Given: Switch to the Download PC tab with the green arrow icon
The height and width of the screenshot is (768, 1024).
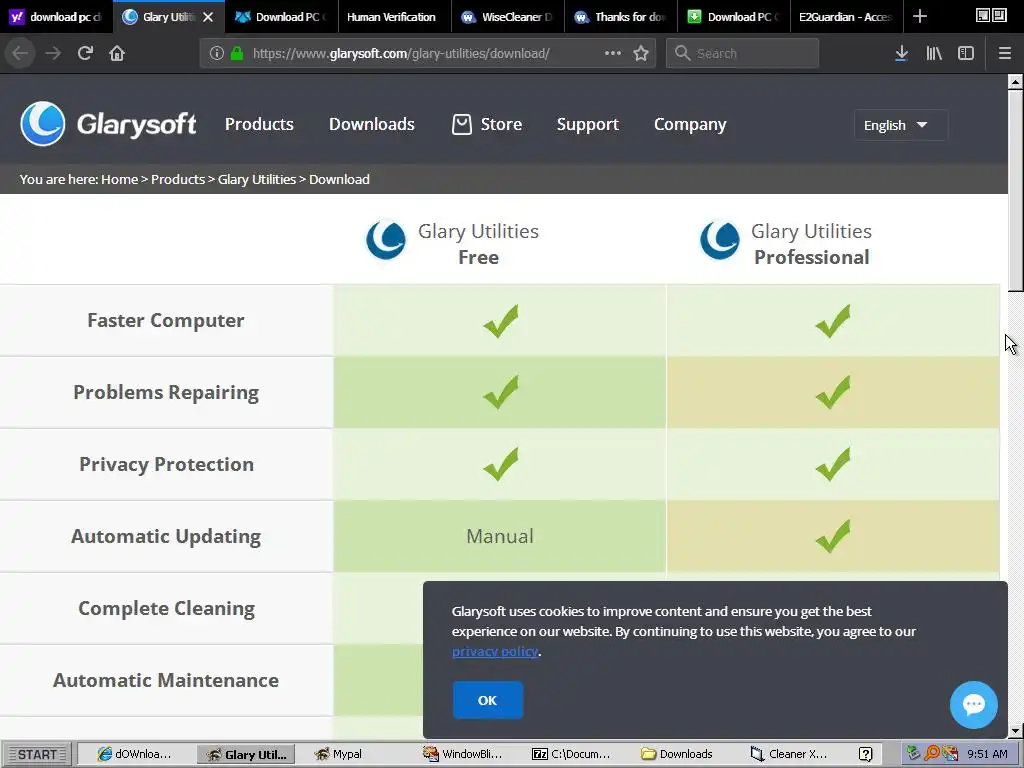Looking at the screenshot, I should (733, 17).
